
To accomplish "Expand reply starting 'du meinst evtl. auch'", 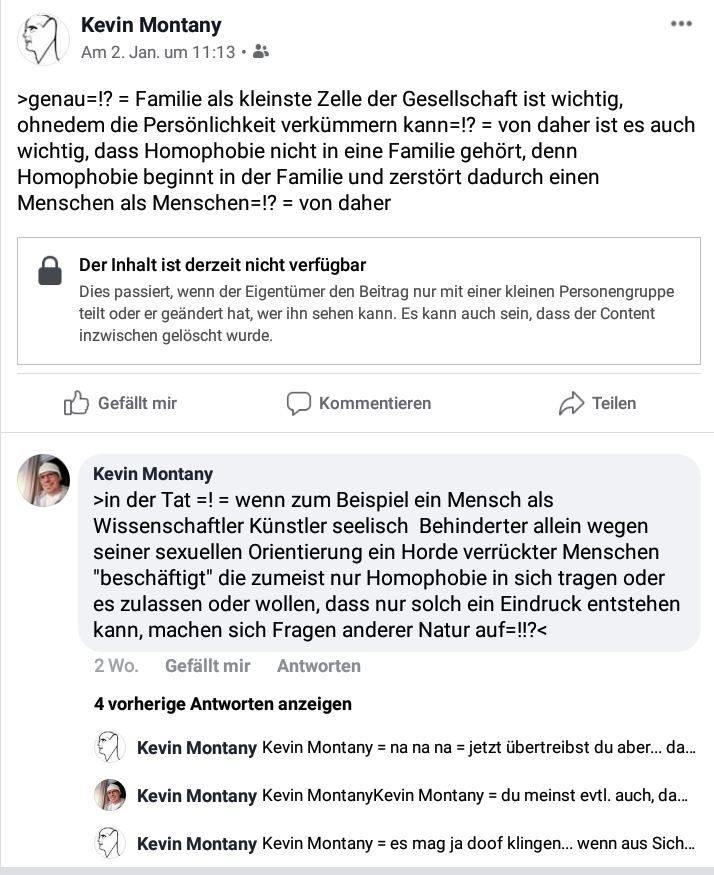I will (x=413, y=795).
